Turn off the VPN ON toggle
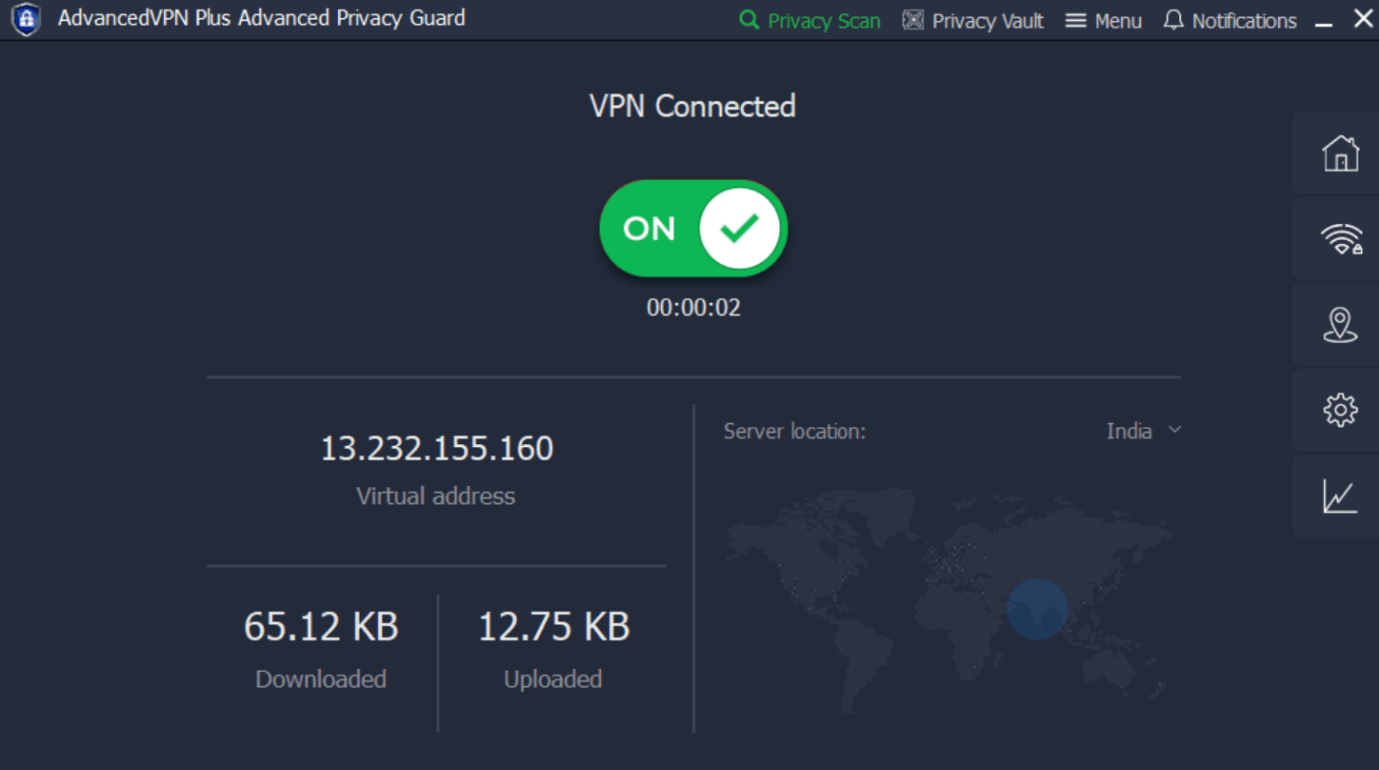Viewport: 1379px width, 770px height. [693, 229]
